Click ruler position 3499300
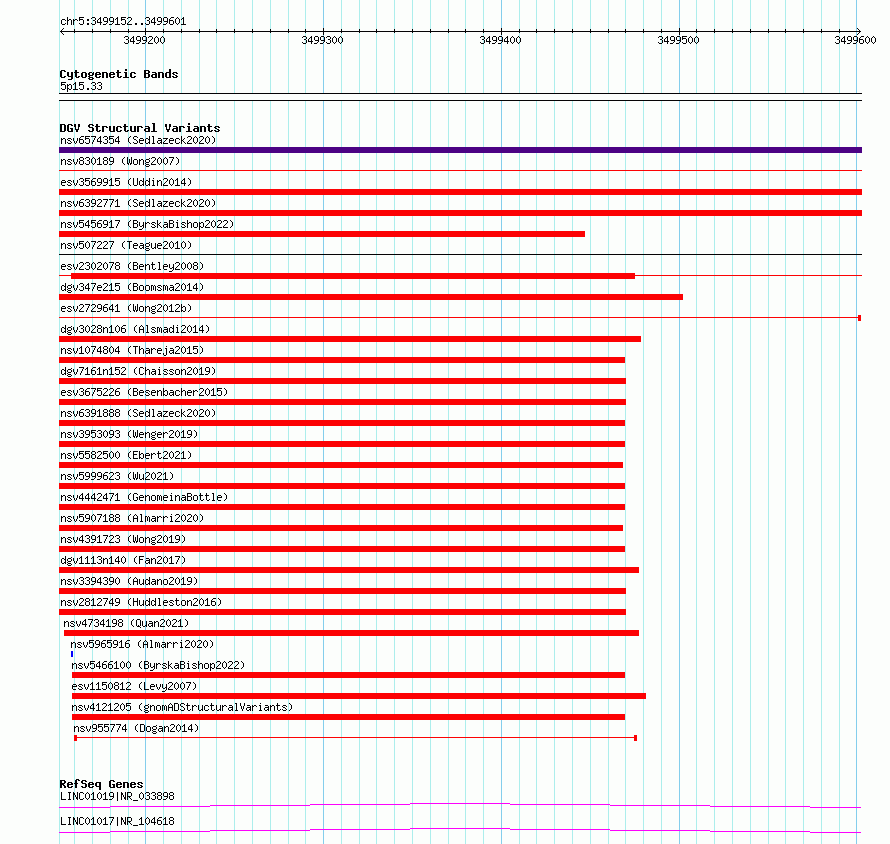 pyautogui.click(x=322, y=40)
